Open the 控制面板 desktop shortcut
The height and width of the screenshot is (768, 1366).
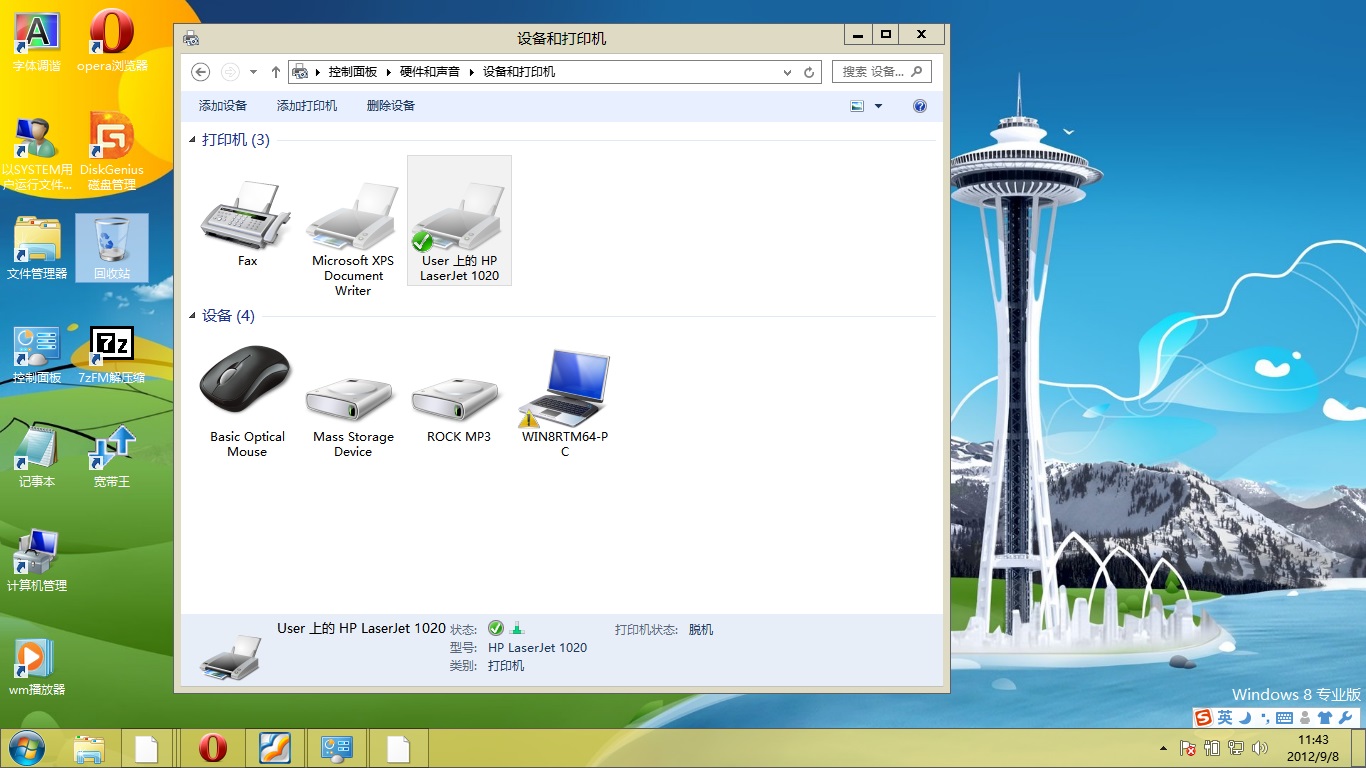point(37,355)
